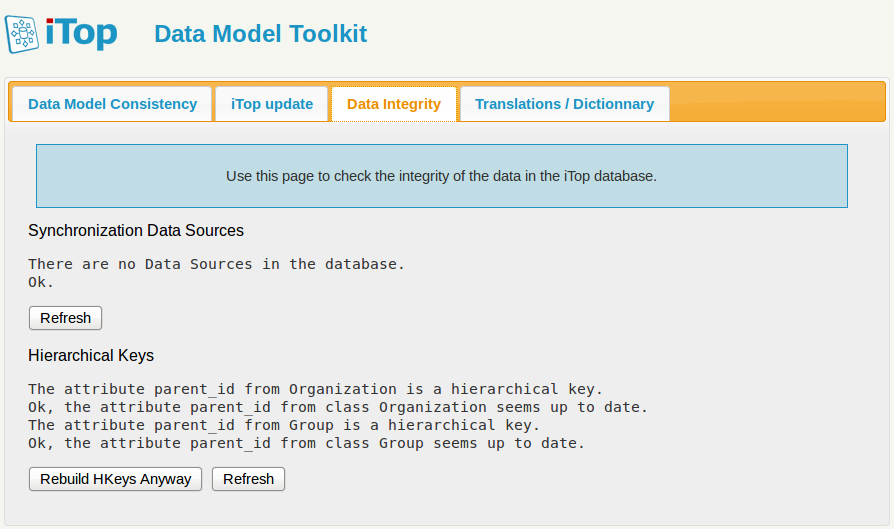Select the Data Integrity tab

[394, 104]
